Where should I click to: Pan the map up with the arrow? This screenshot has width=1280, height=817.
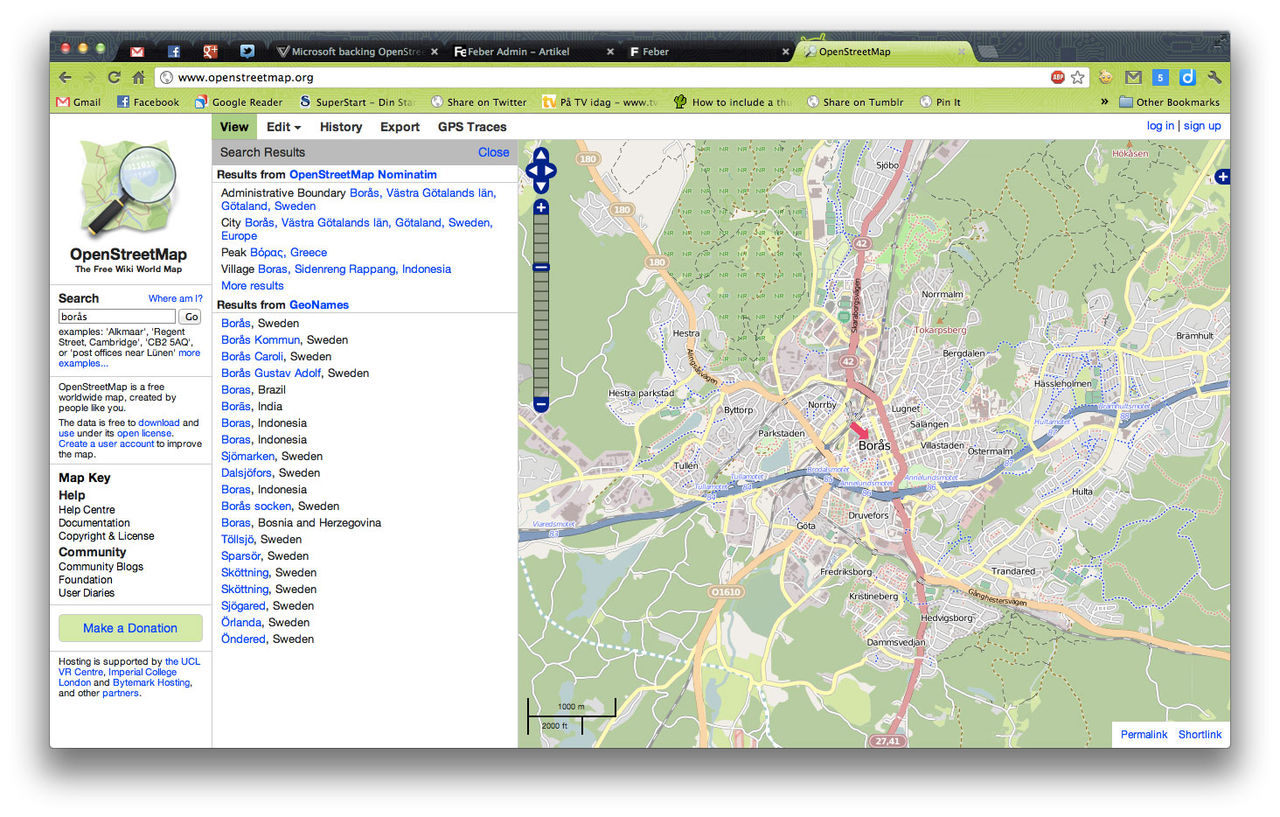(541, 155)
